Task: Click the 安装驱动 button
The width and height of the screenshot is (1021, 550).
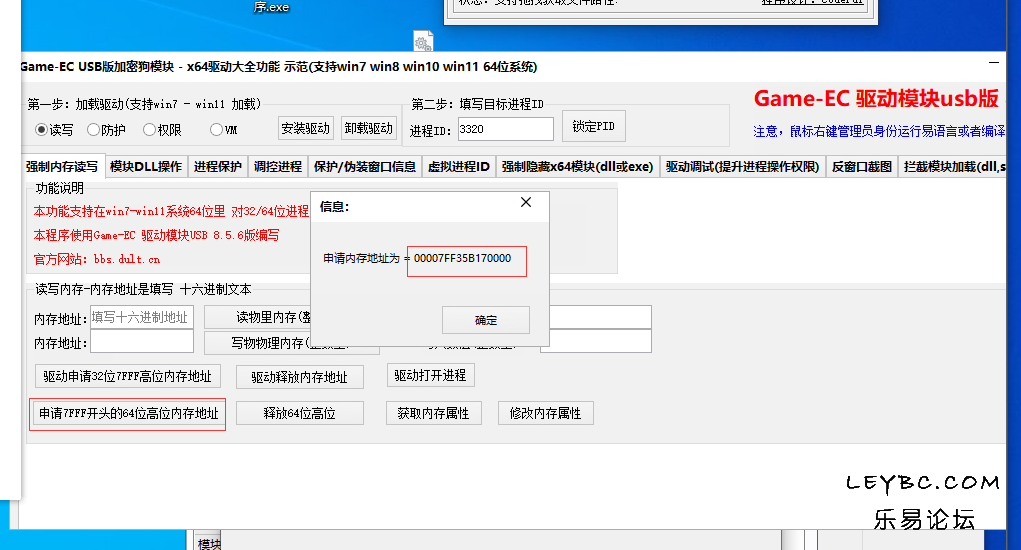Action: click(305, 128)
